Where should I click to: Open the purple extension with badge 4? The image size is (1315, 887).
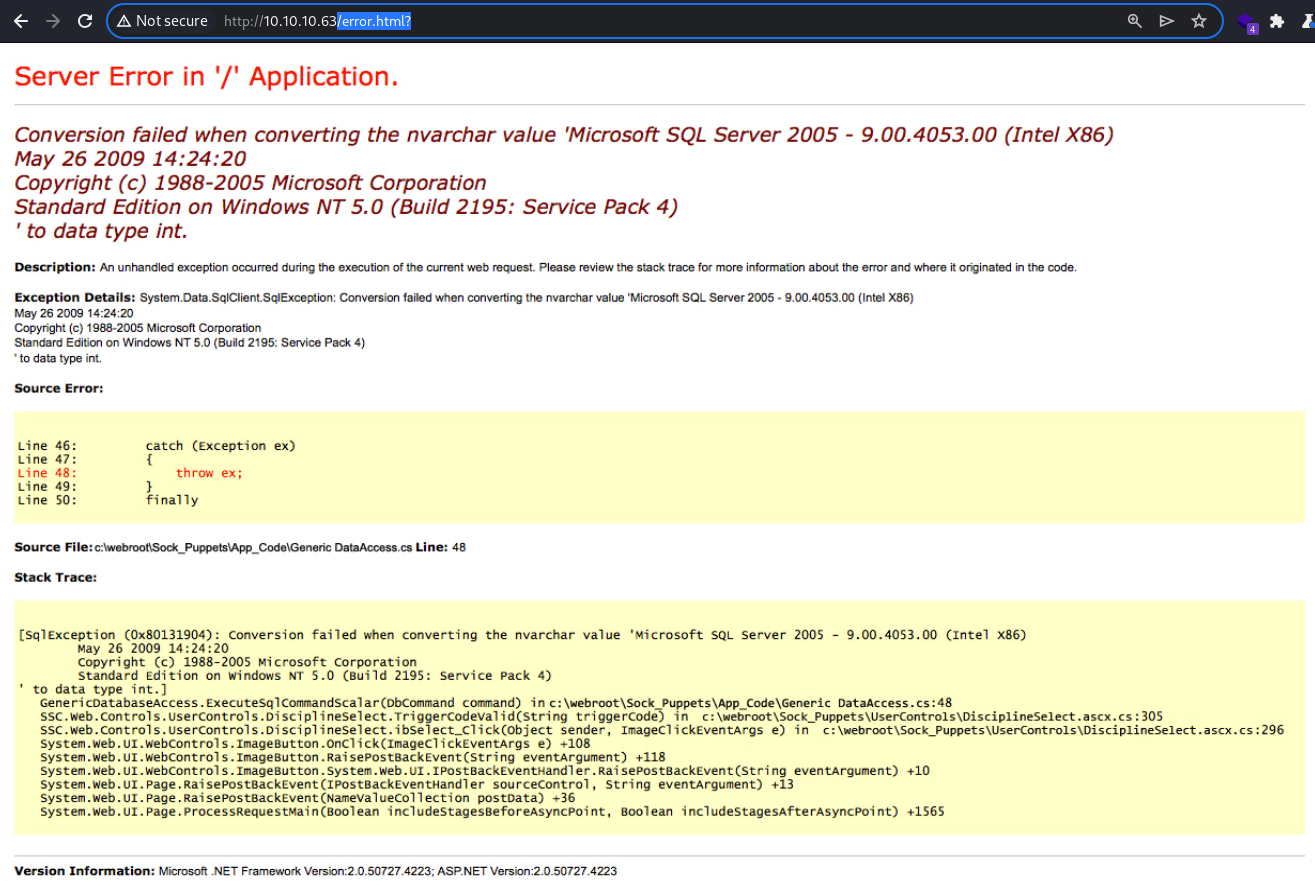point(1247,22)
